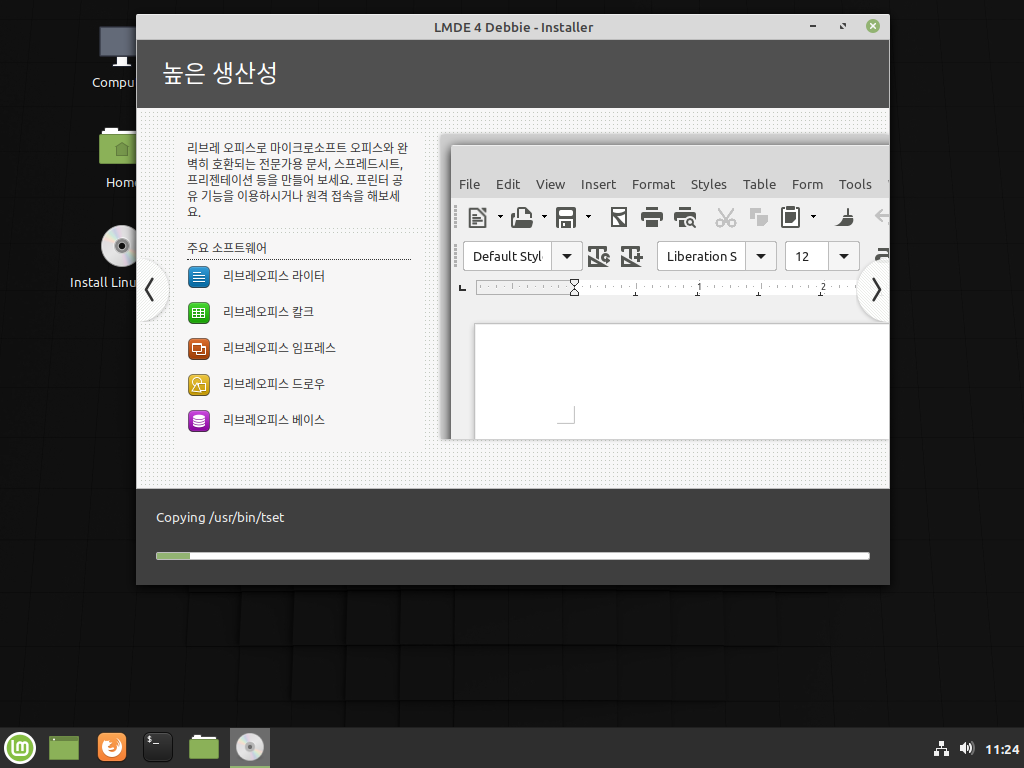Expand the font size 12 dropdown
The image size is (1024, 768).
click(x=844, y=256)
